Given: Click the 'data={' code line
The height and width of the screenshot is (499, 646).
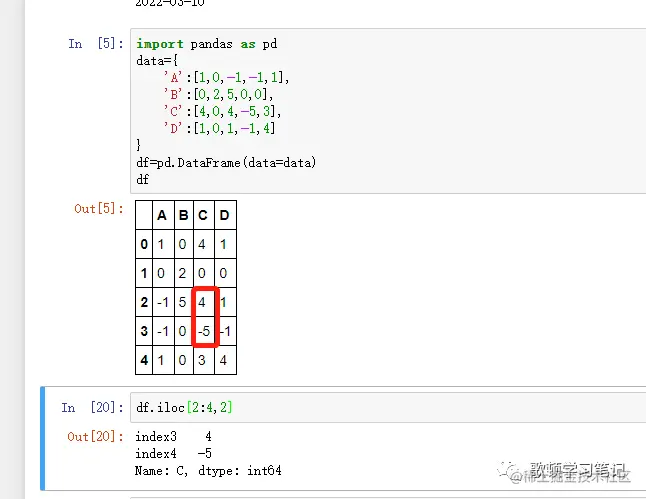Looking at the screenshot, I should (x=157, y=61).
